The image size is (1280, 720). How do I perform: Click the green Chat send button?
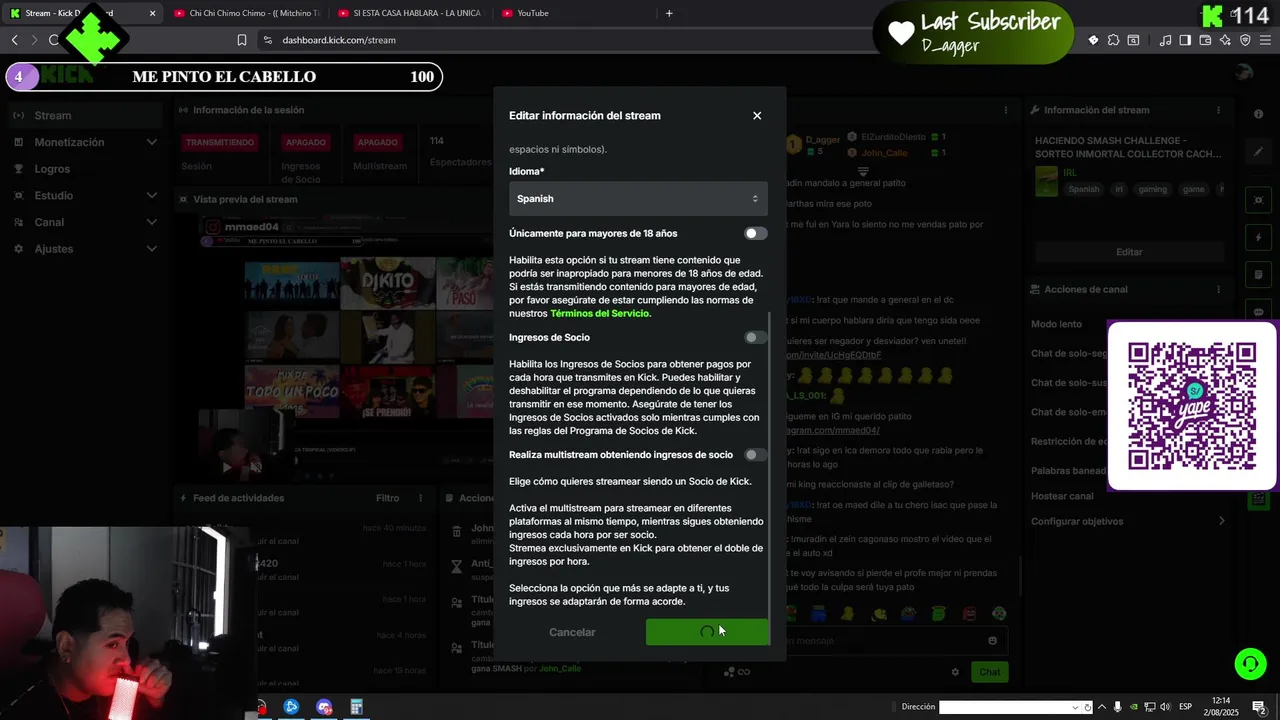point(989,672)
